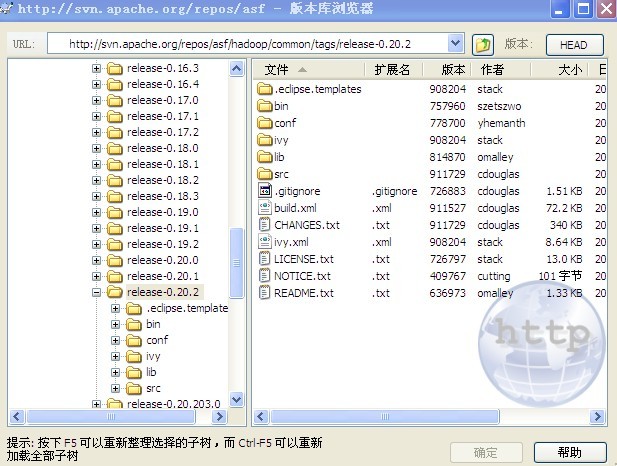The image size is (617, 466).
Task: Expand the release-0.19.1 tree node
Action: click(96, 228)
